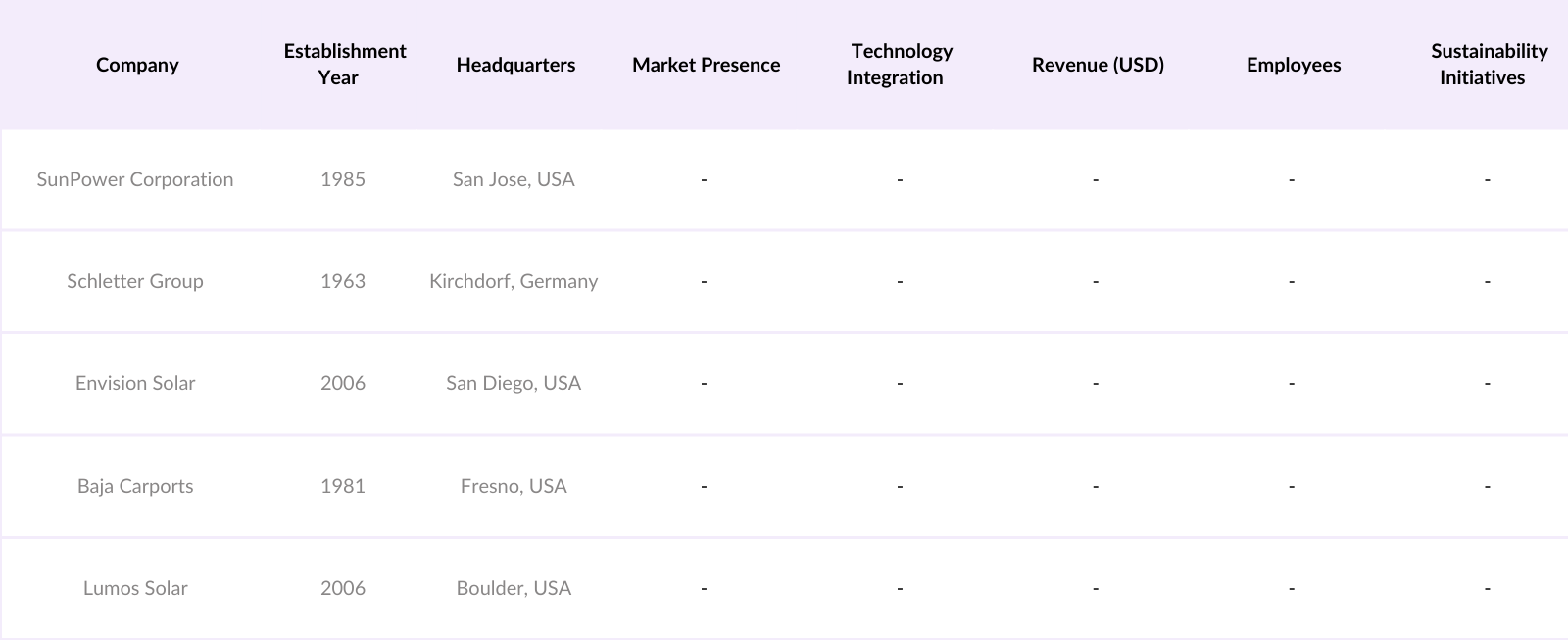Click the Technology Integration column header

(x=900, y=64)
